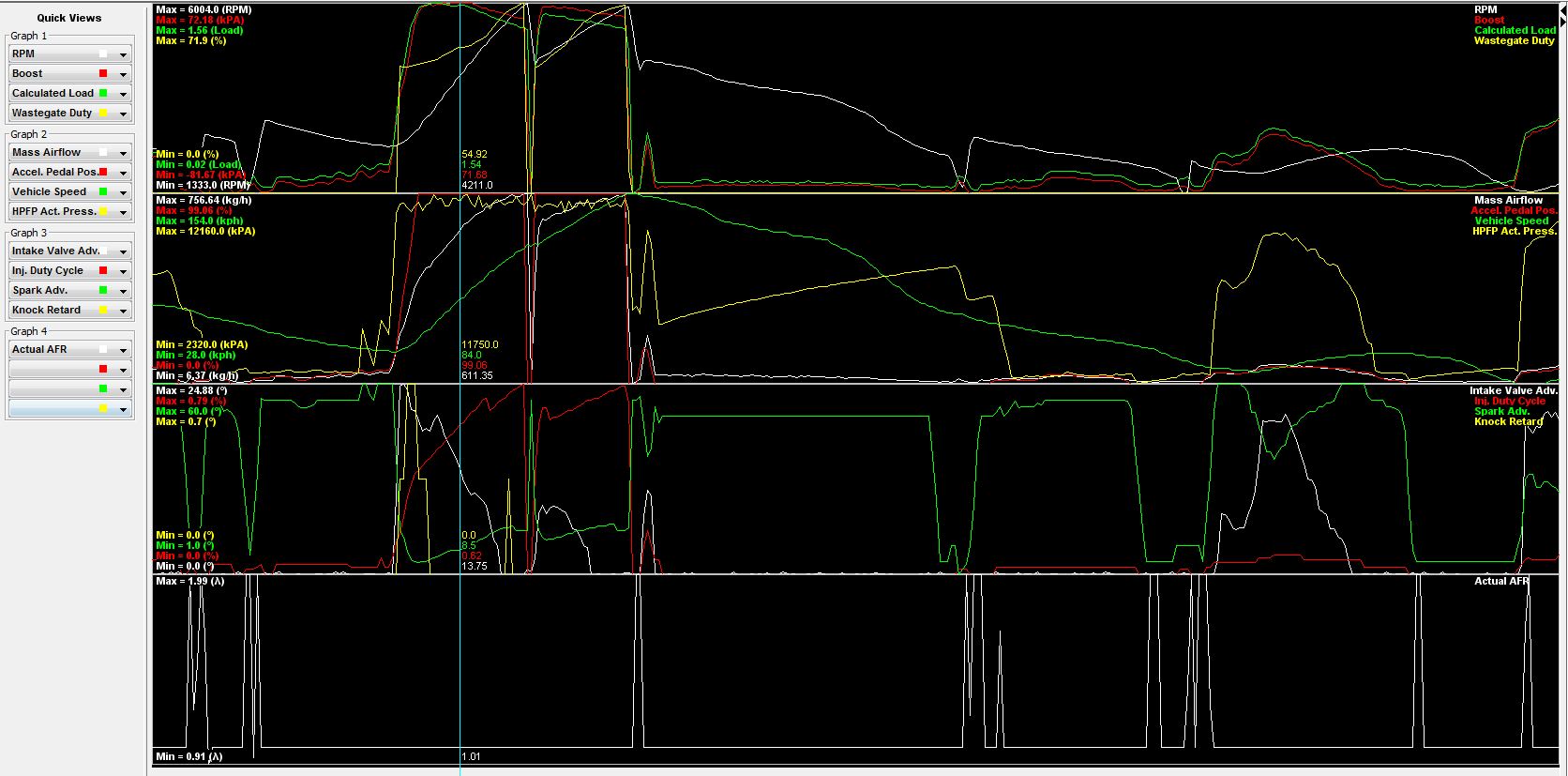Expand the Spark Adv. channel dropdown
Screen dimensions: 1568x776
tap(123, 291)
